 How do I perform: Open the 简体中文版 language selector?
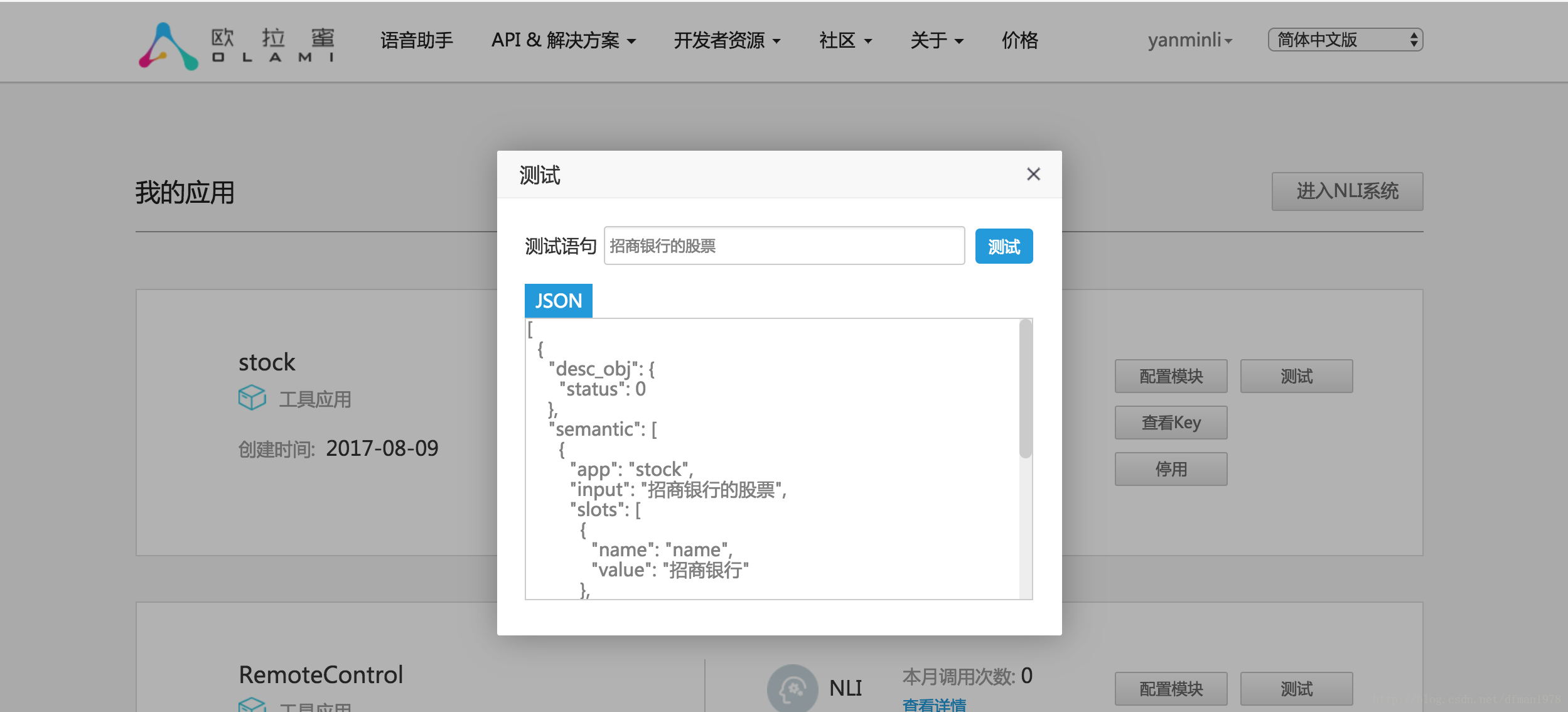[x=1345, y=40]
